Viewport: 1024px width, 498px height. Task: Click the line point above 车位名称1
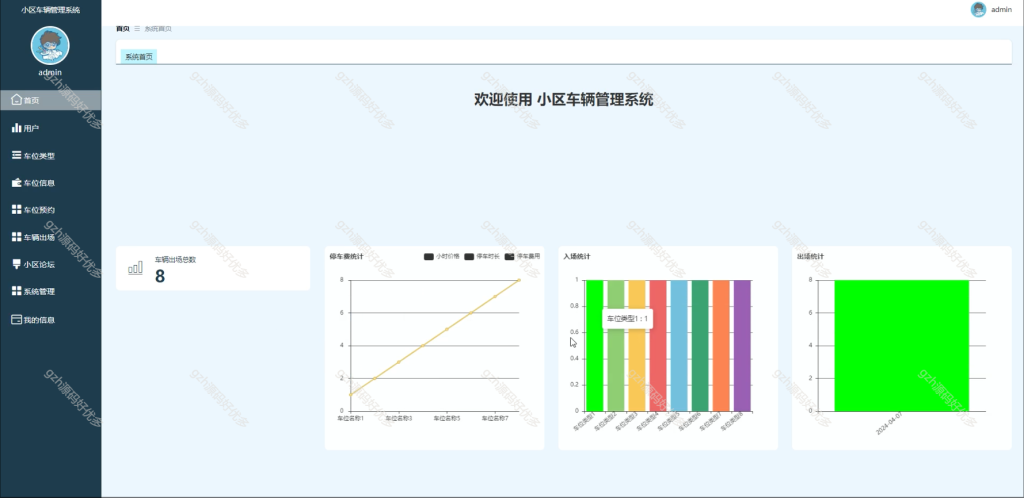click(x=351, y=394)
